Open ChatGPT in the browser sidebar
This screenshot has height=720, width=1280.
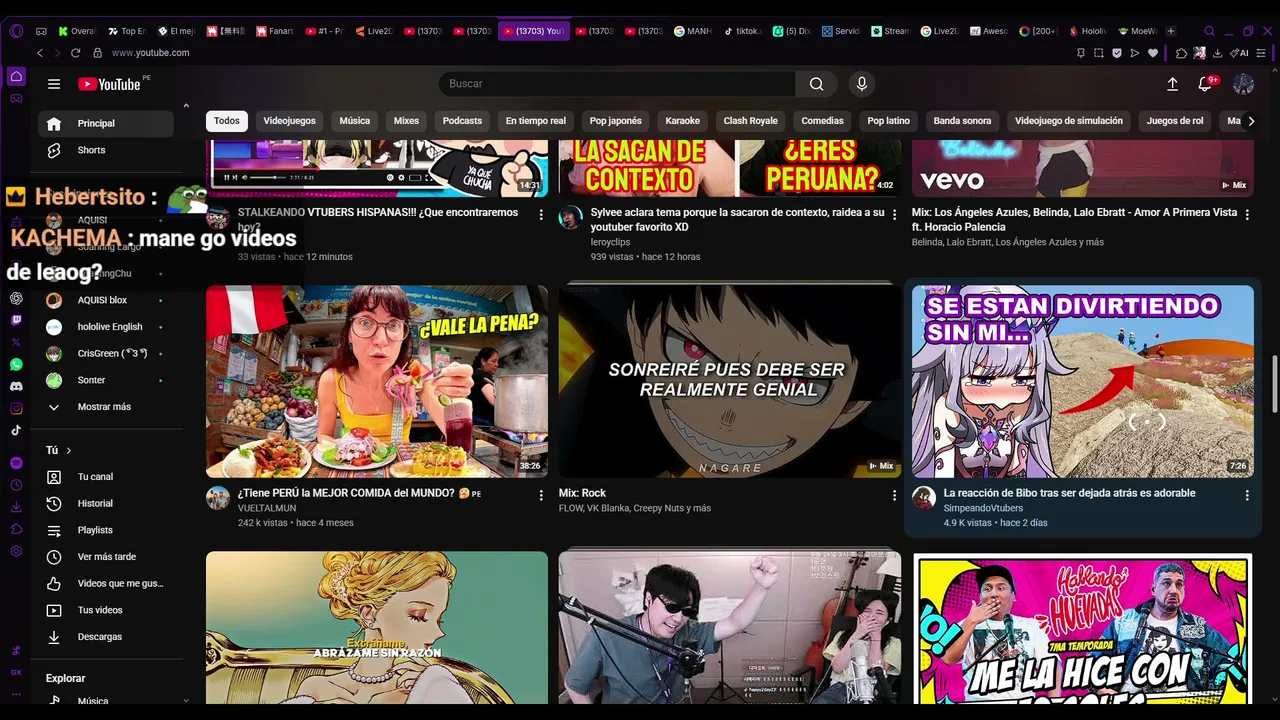point(16,298)
